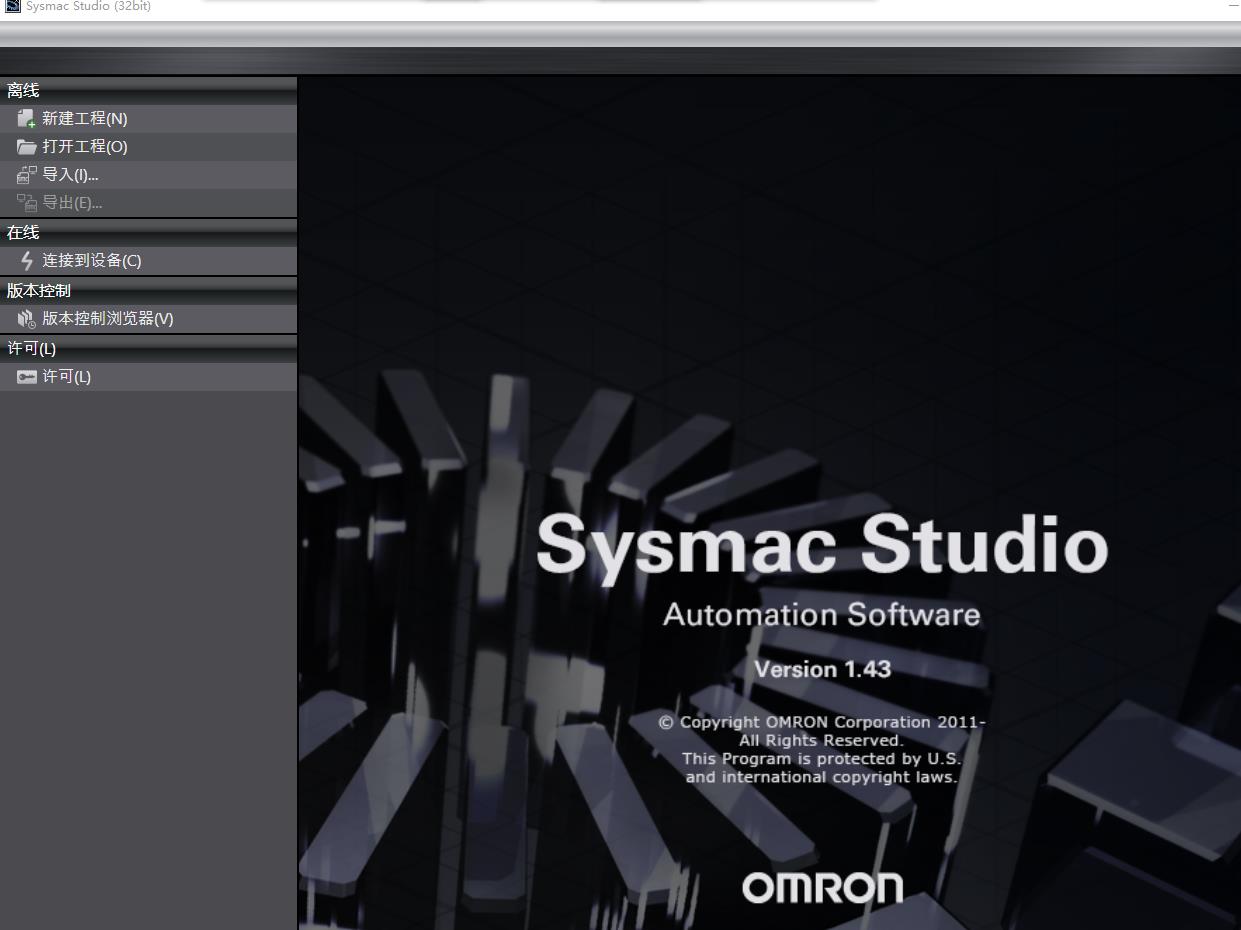Image resolution: width=1241 pixels, height=930 pixels.
Task: Launch 版本控制浏览器(V) from the sidebar
Action: point(107,319)
